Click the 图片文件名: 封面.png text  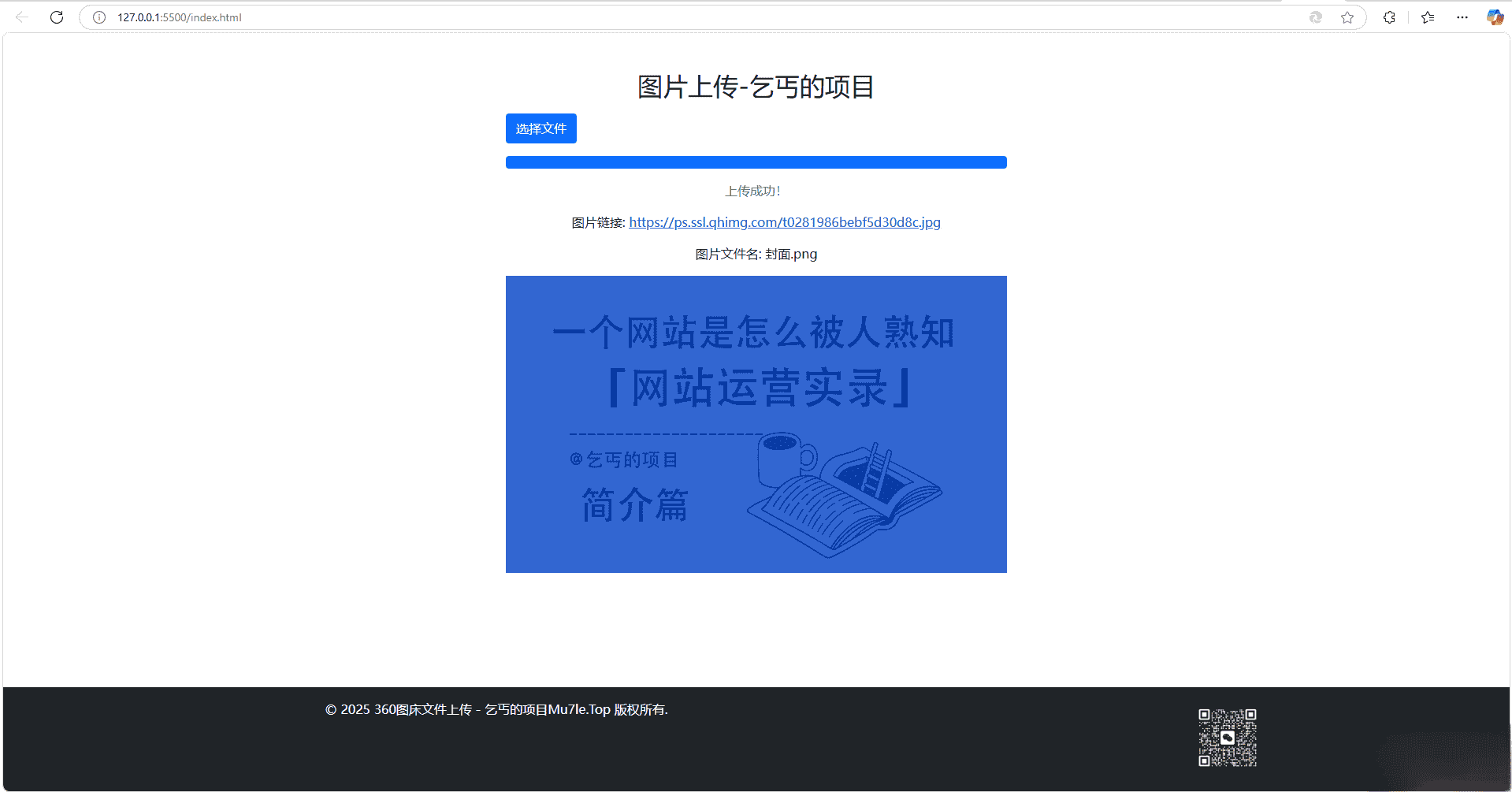756,254
